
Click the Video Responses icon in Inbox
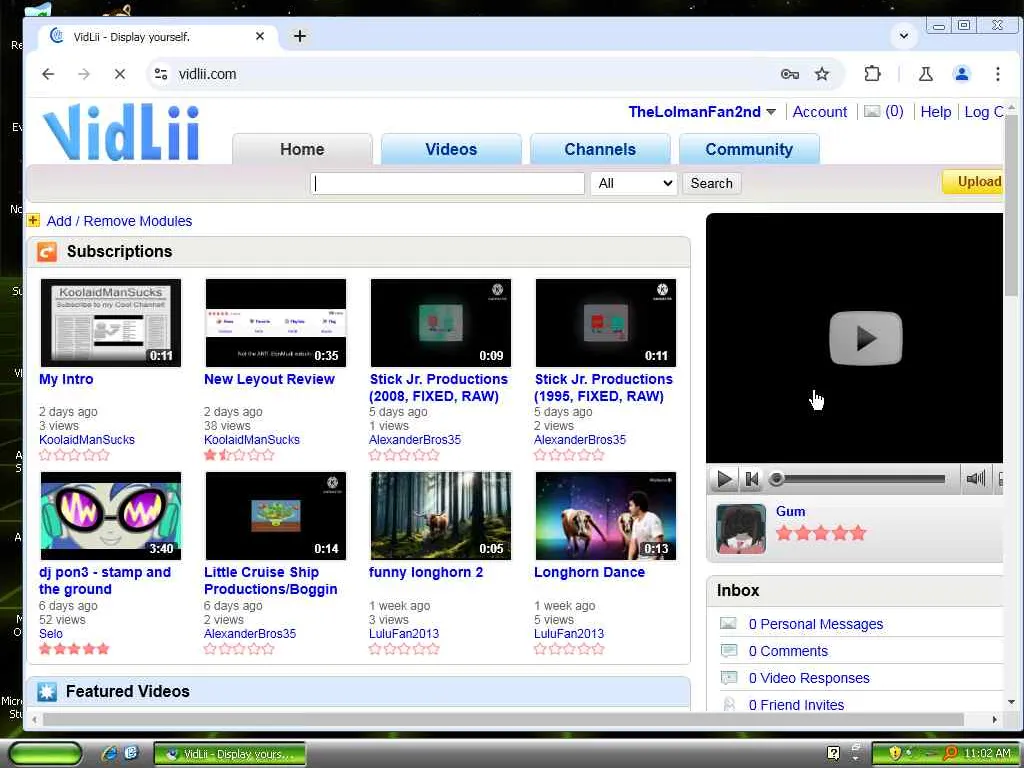pyautogui.click(x=728, y=678)
